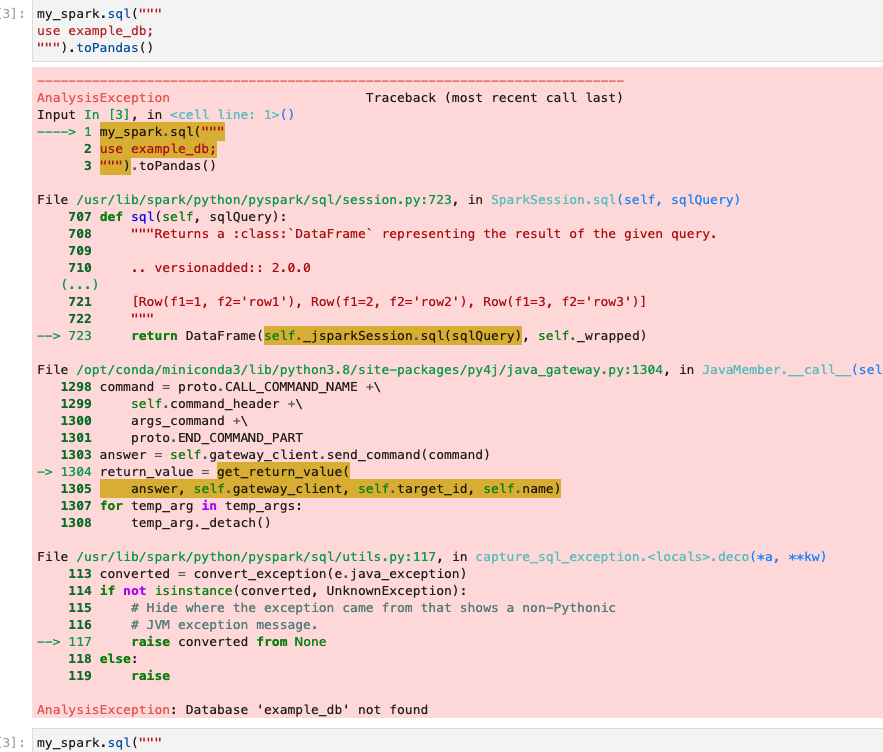Click the '(...)' collapsed lines marker

coord(79,285)
